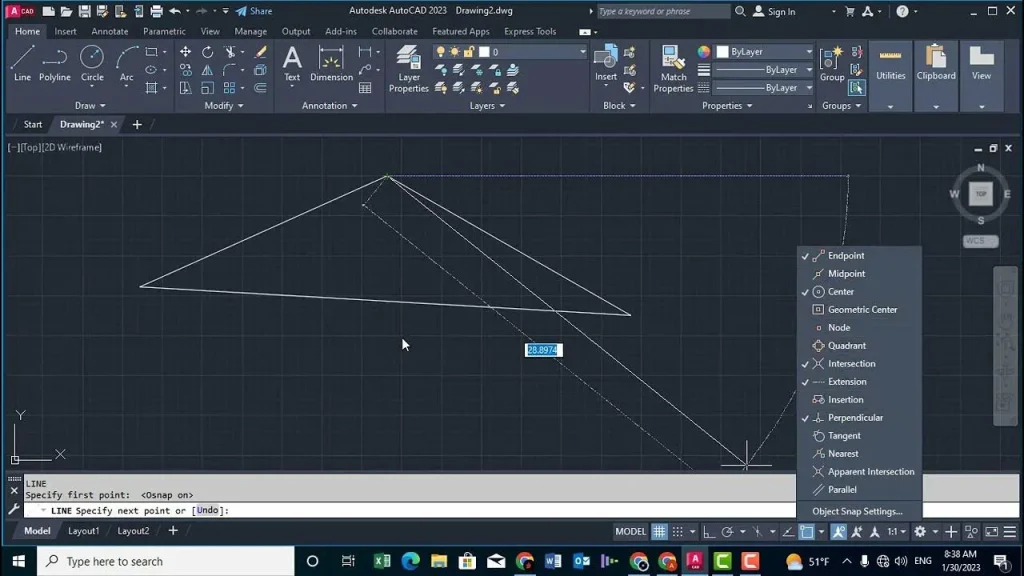Open Excel from the Windows taskbar

[x=382, y=561]
